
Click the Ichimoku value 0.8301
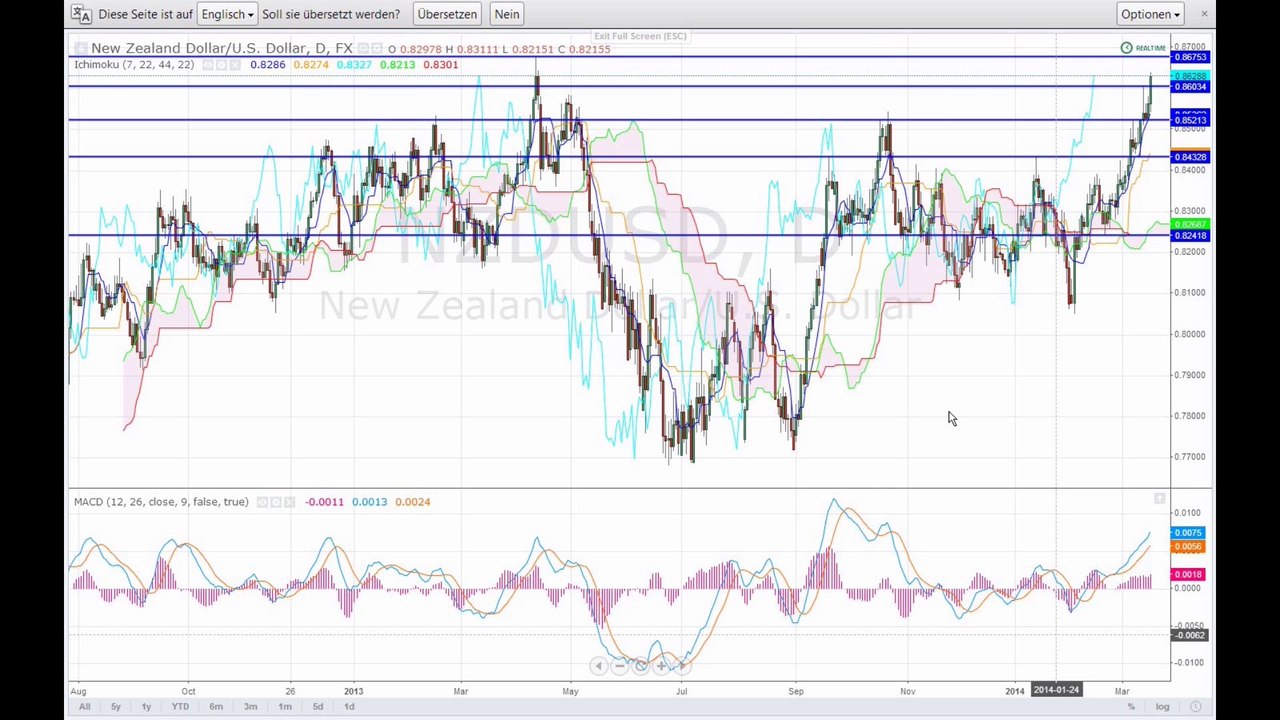click(440, 65)
